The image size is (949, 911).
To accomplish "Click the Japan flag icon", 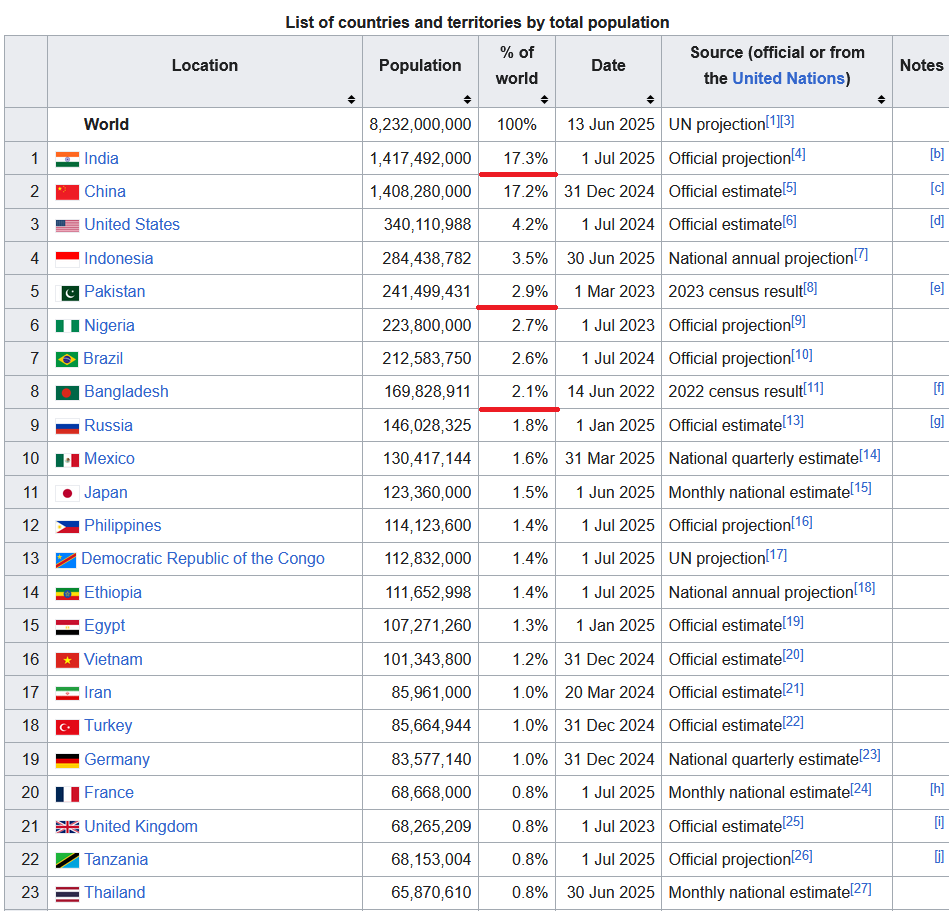I will coord(67,493).
